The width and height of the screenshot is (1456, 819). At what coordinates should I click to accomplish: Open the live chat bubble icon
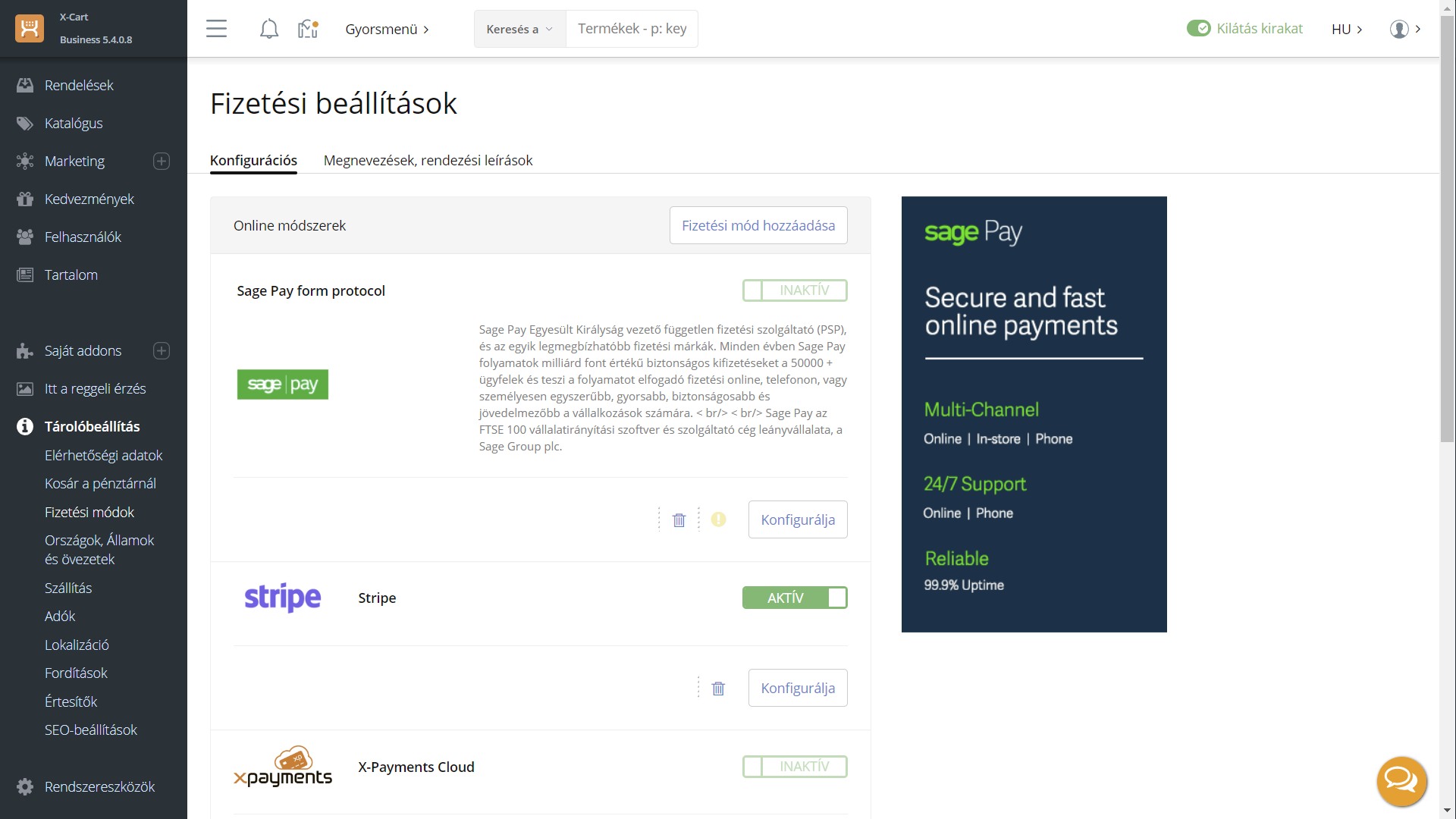click(x=1401, y=781)
